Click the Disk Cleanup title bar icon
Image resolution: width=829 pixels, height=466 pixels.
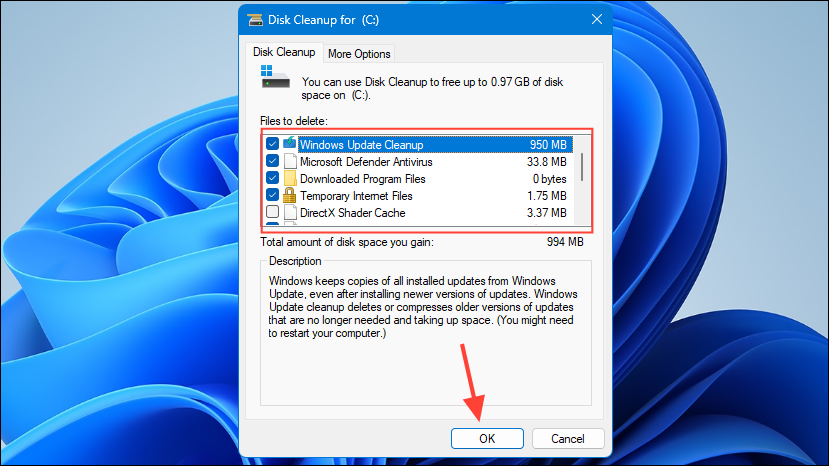255,20
